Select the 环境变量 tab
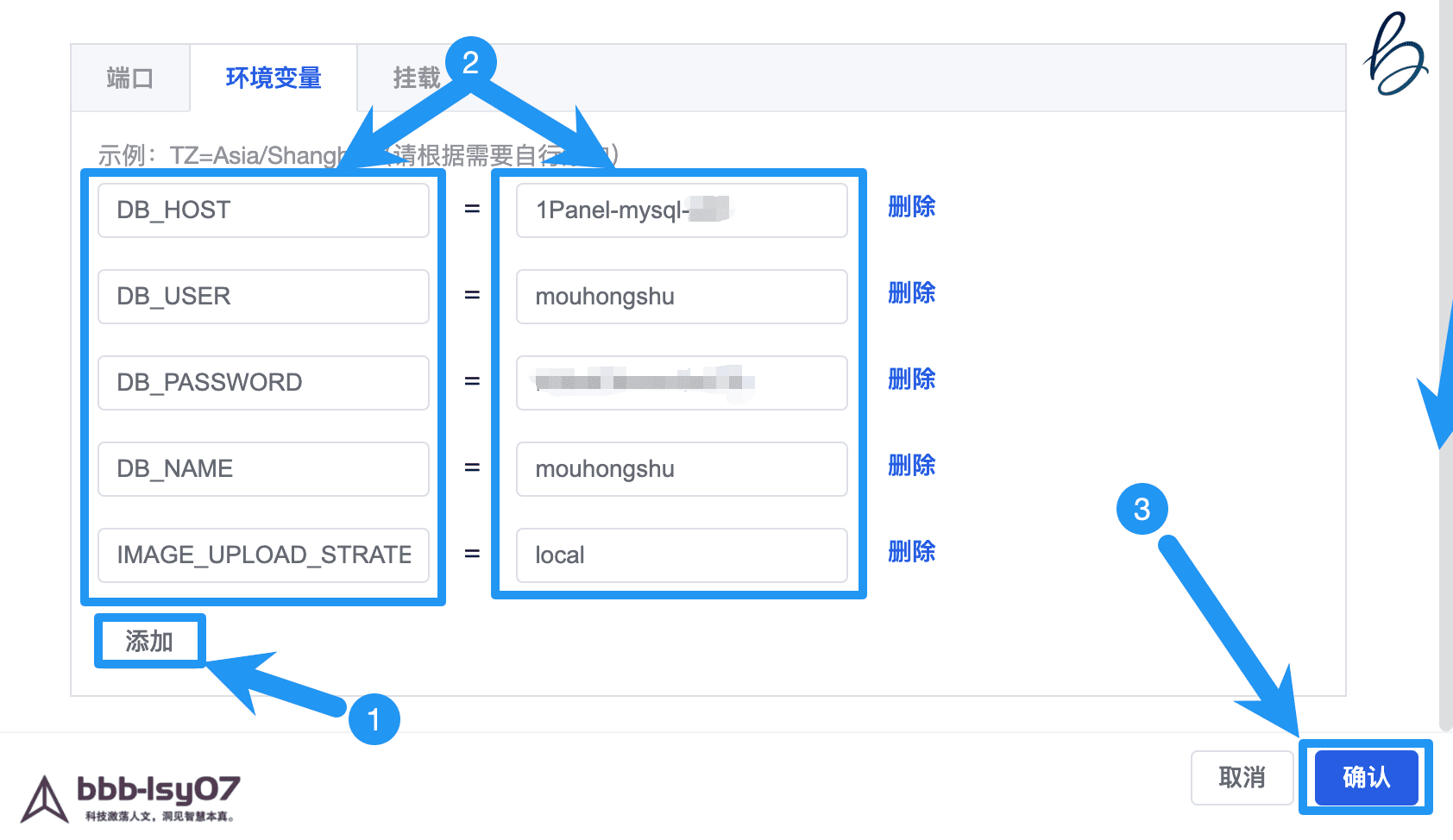1453x840 pixels. click(273, 78)
